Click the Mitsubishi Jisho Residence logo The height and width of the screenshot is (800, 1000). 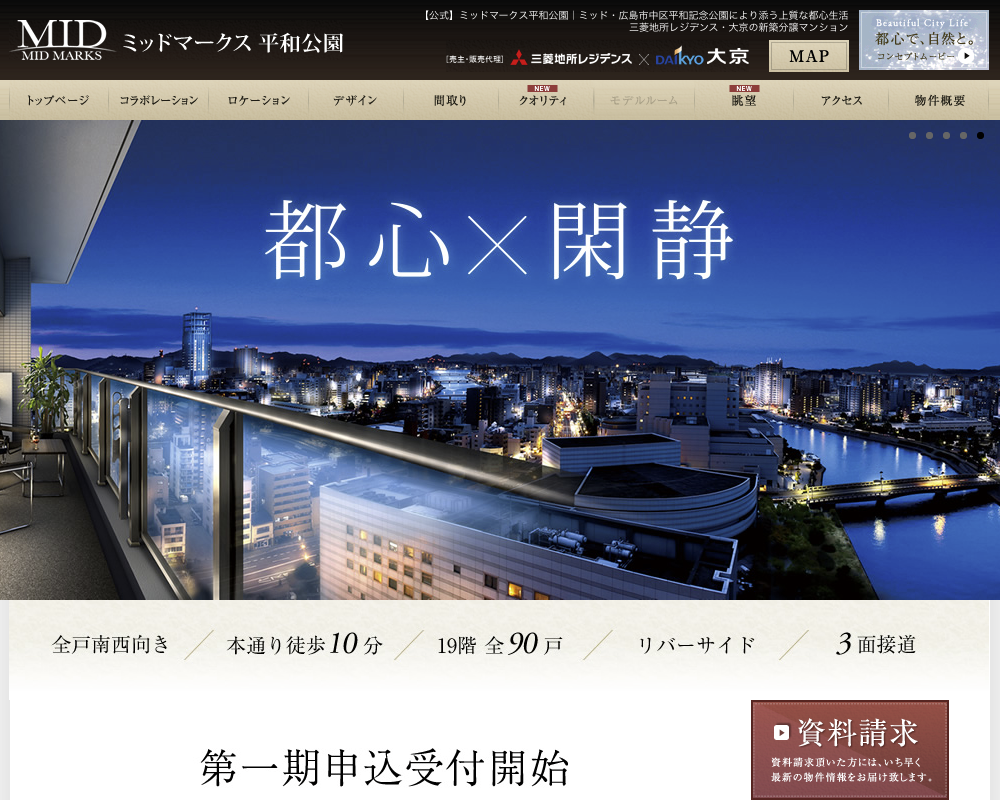[571, 58]
